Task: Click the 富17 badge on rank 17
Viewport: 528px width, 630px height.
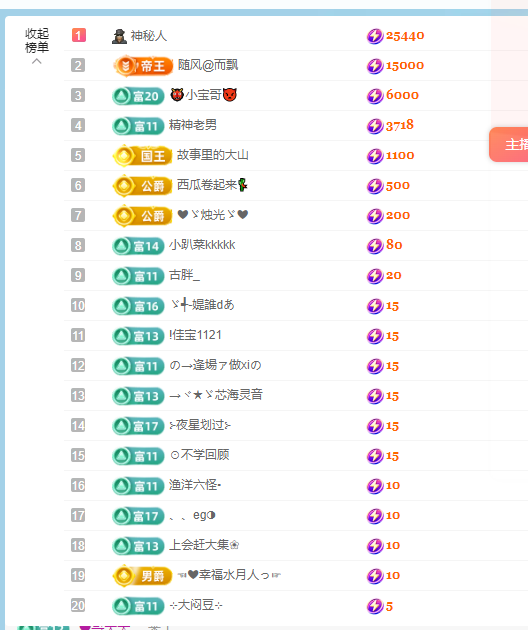Action: (x=138, y=516)
